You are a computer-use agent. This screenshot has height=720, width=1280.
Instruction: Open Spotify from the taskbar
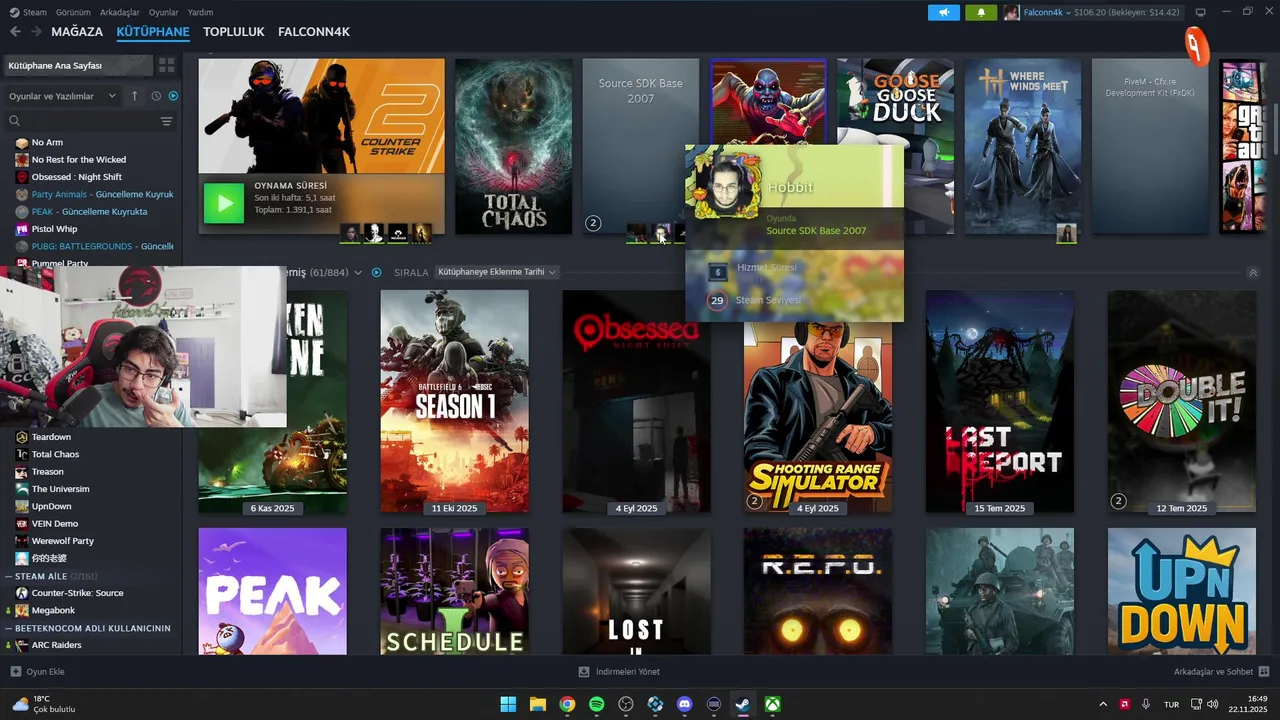[597, 704]
